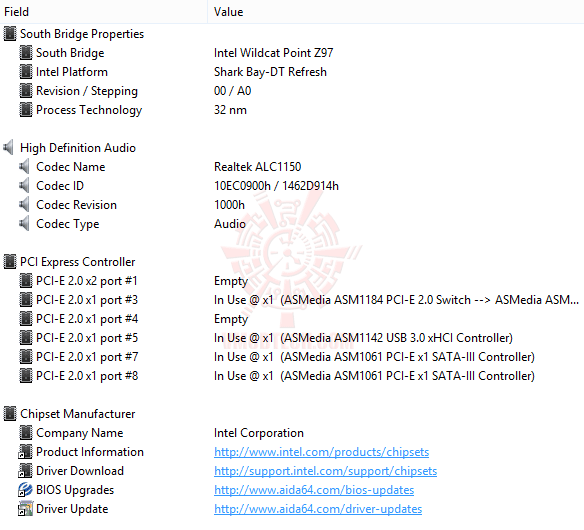Click the speaker icon beside Codec ID
Viewport: 584px width, 530px height.
point(25,185)
